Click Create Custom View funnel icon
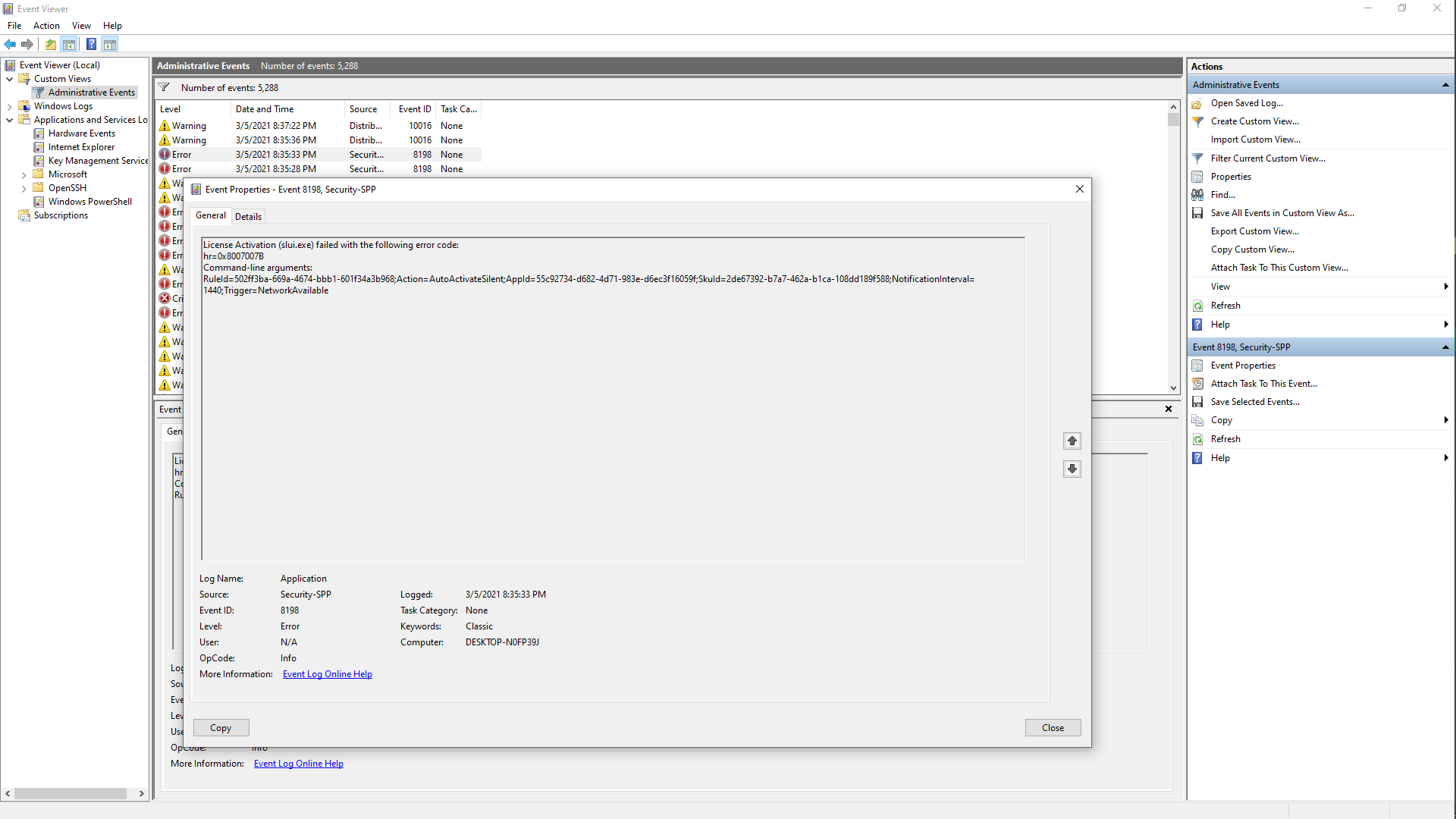This screenshot has width=1456, height=819. (x=1197, y=121)
